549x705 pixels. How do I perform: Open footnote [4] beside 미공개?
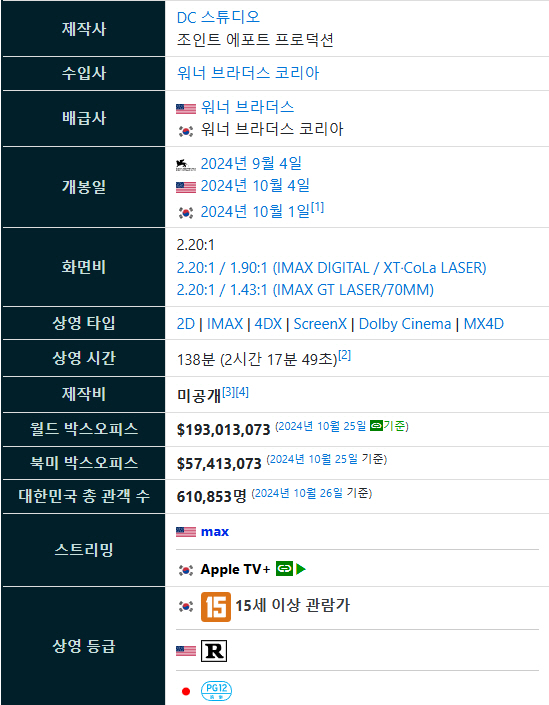pos(242,392)
